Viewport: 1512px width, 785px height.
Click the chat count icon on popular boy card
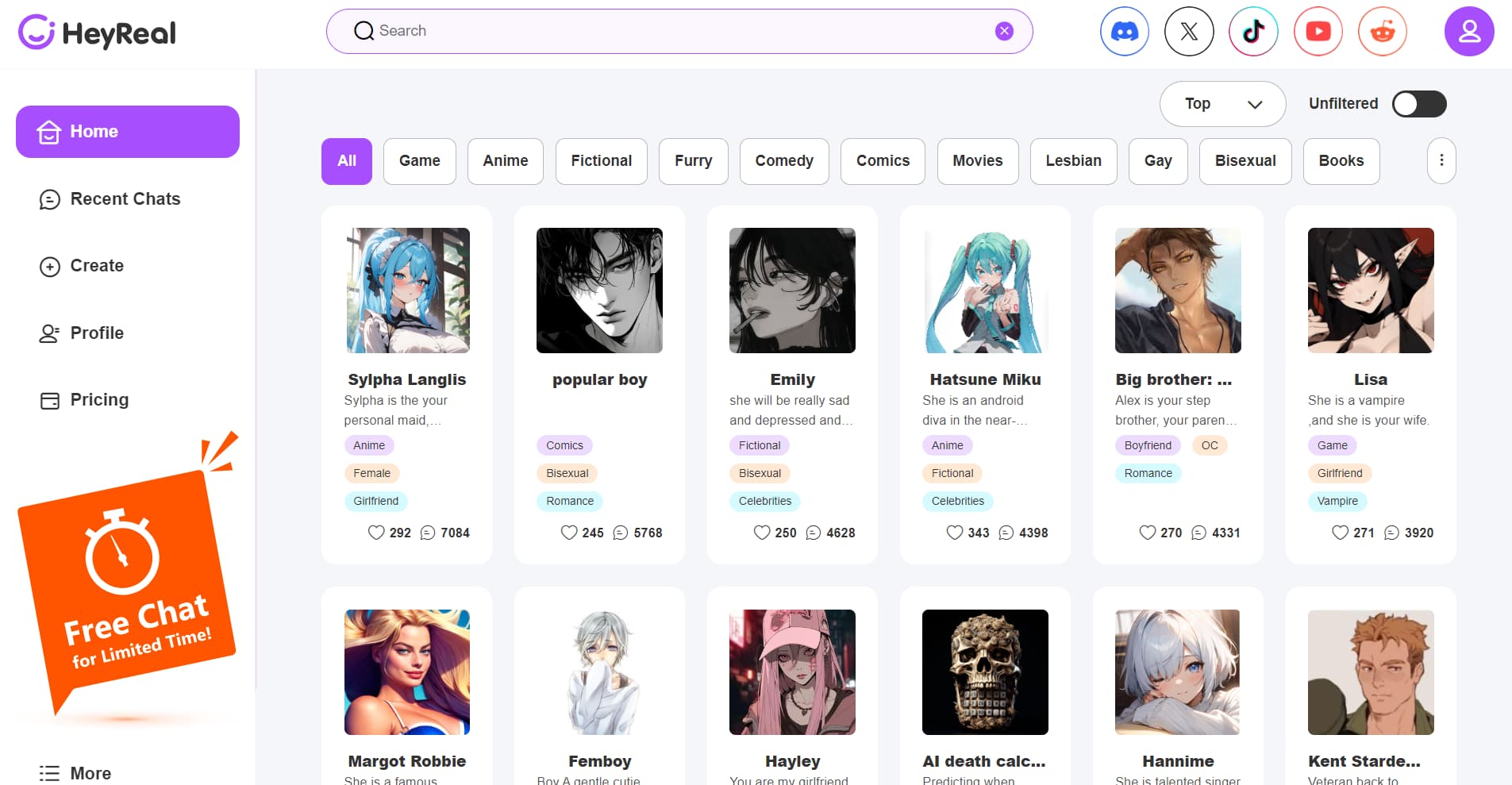click(621, 533)
